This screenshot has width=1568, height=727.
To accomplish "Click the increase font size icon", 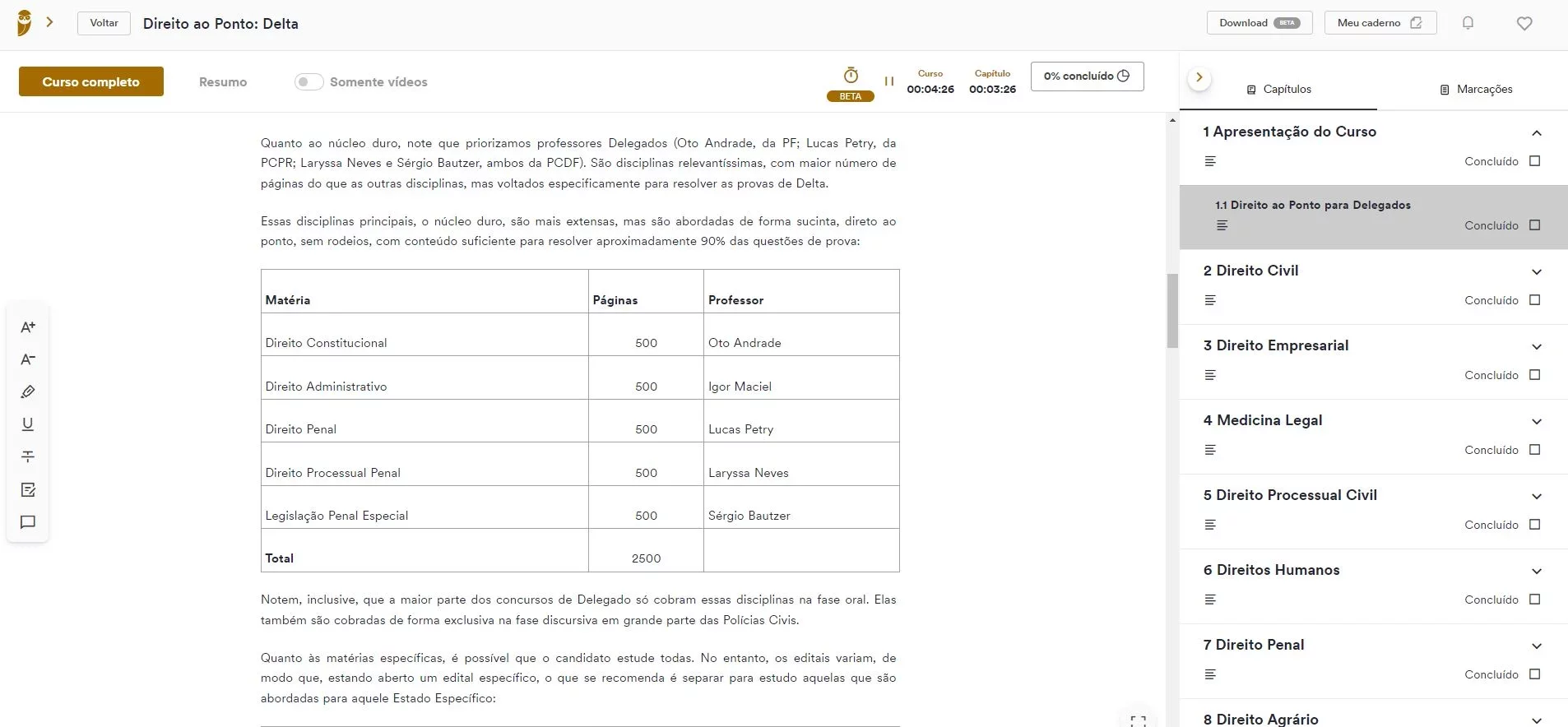I will pyautogui.click(x=28, y=327).
